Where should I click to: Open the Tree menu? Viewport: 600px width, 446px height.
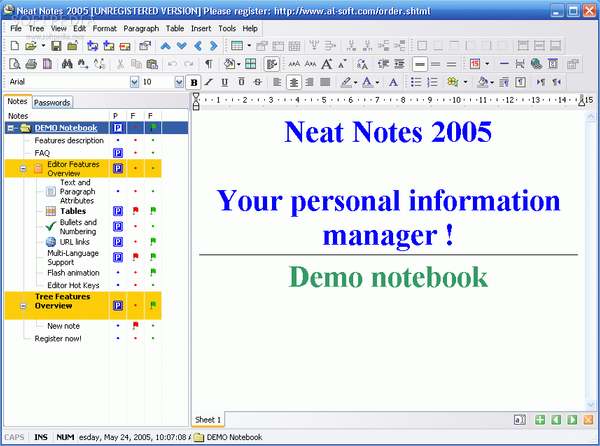coord(36,29)
